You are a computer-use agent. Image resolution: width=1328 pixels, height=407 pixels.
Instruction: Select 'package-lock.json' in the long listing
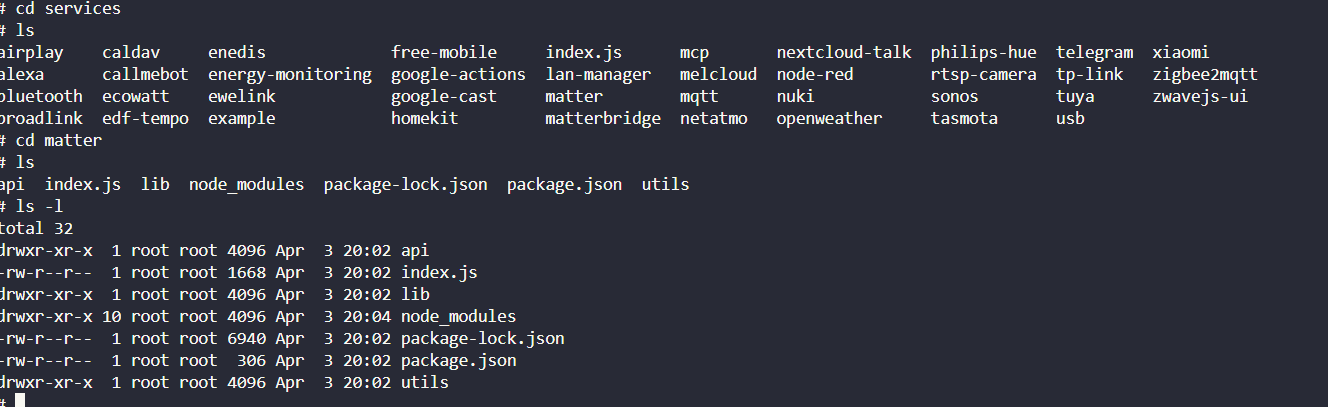point(482,339)
